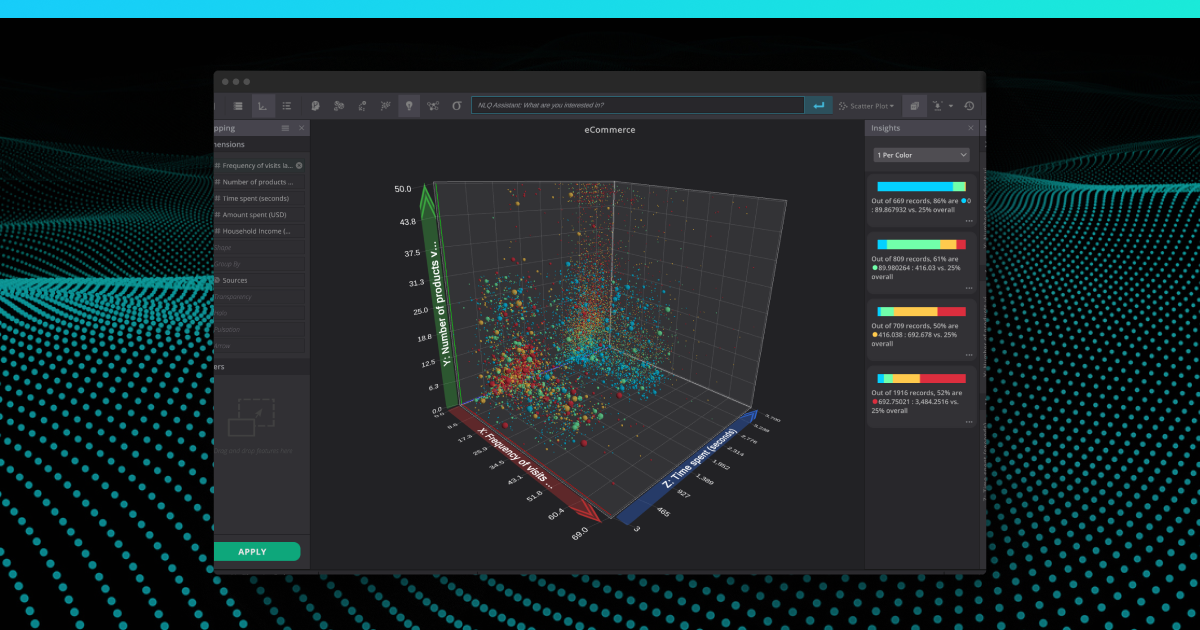Screen dimensions: 1200x630
Task: Click the scattered-nodes anomaly detection icon
Action: point(386,105)
